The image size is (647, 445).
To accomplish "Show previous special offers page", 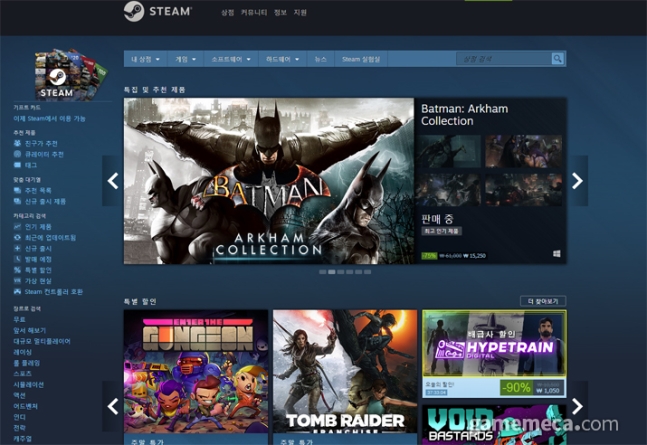I will point(113,406).
